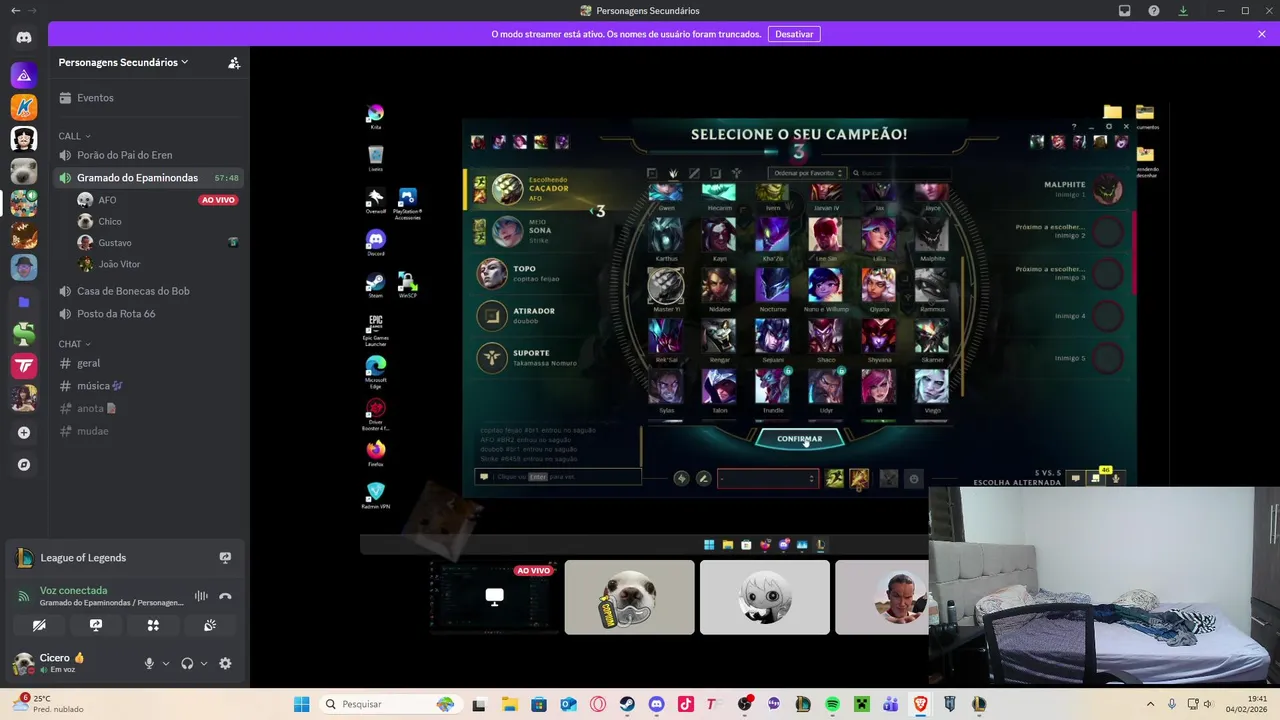
Task: Open the weather widget showing 25°C
Action: (50, 704)
